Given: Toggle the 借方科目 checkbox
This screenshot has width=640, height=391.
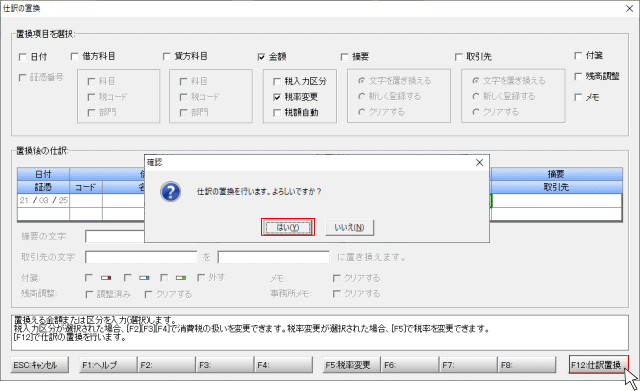Looking at the screenshot, I should [74, 56].
